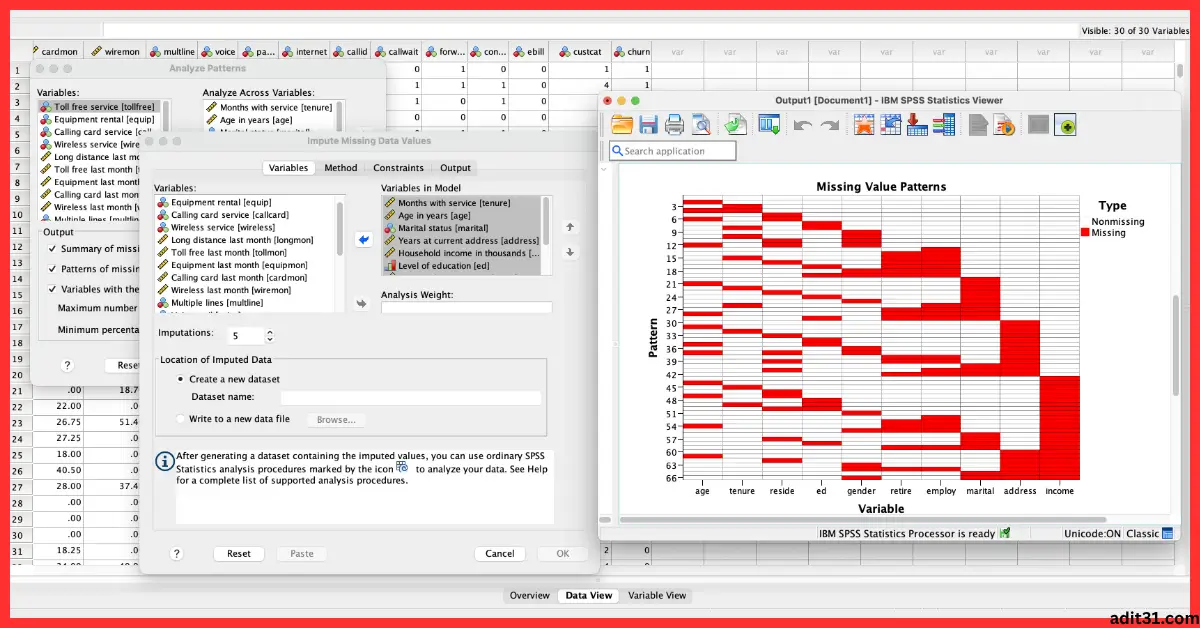Switch to Variable View tab
Viewport: 1200px width, 628px height.
657,595
